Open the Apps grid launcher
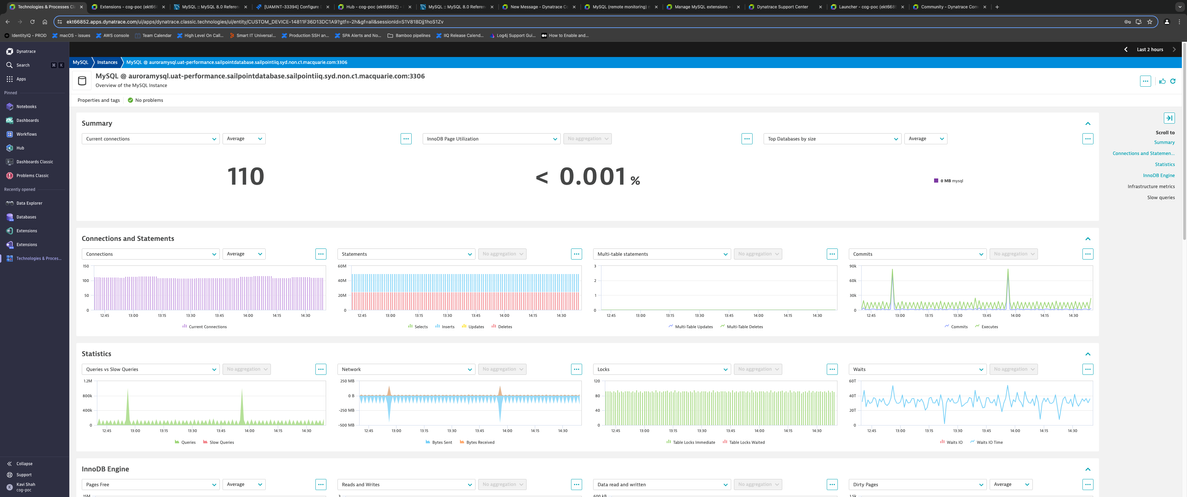This screenshot has width=1187, height=497. (20, 79)
